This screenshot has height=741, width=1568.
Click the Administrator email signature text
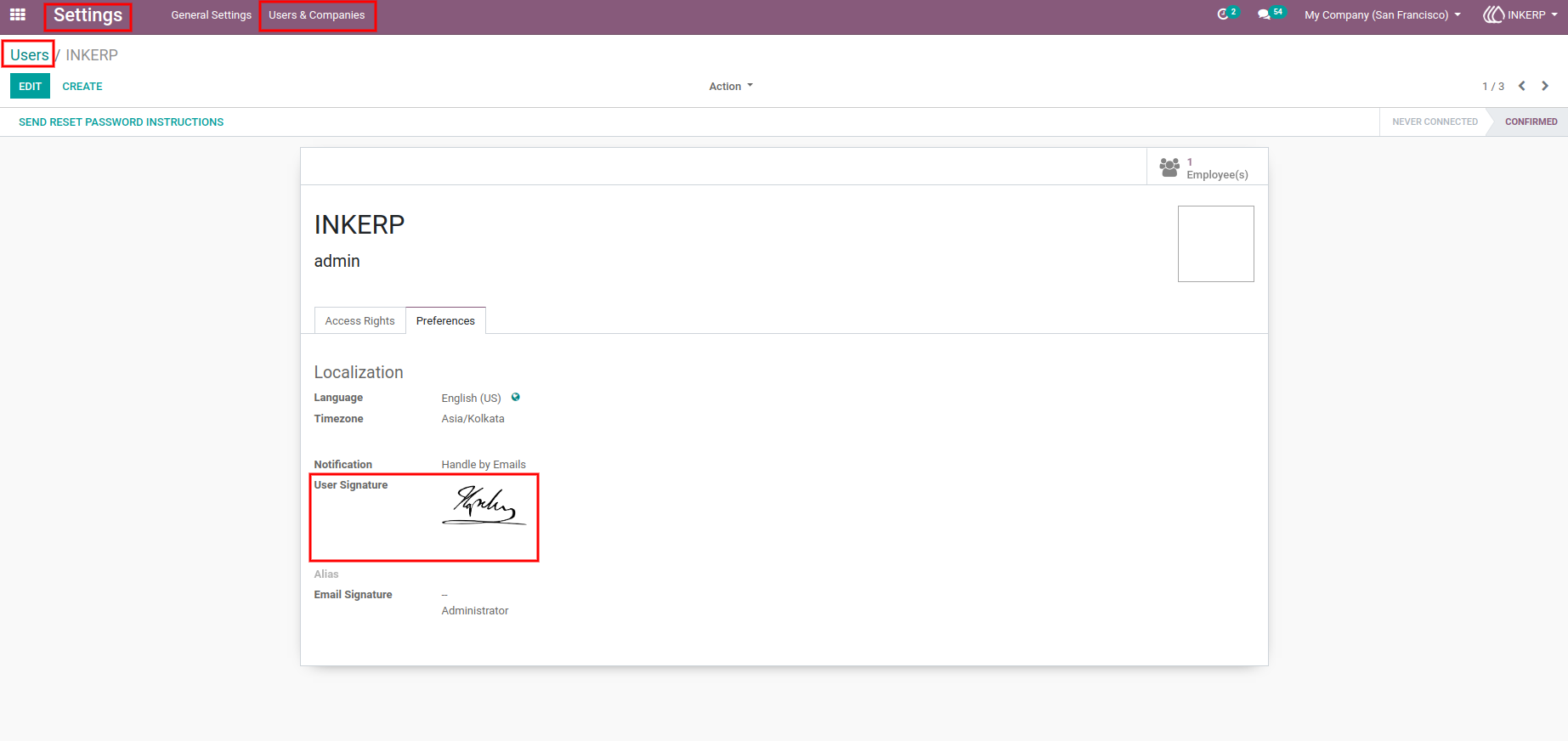coord(475,610)
